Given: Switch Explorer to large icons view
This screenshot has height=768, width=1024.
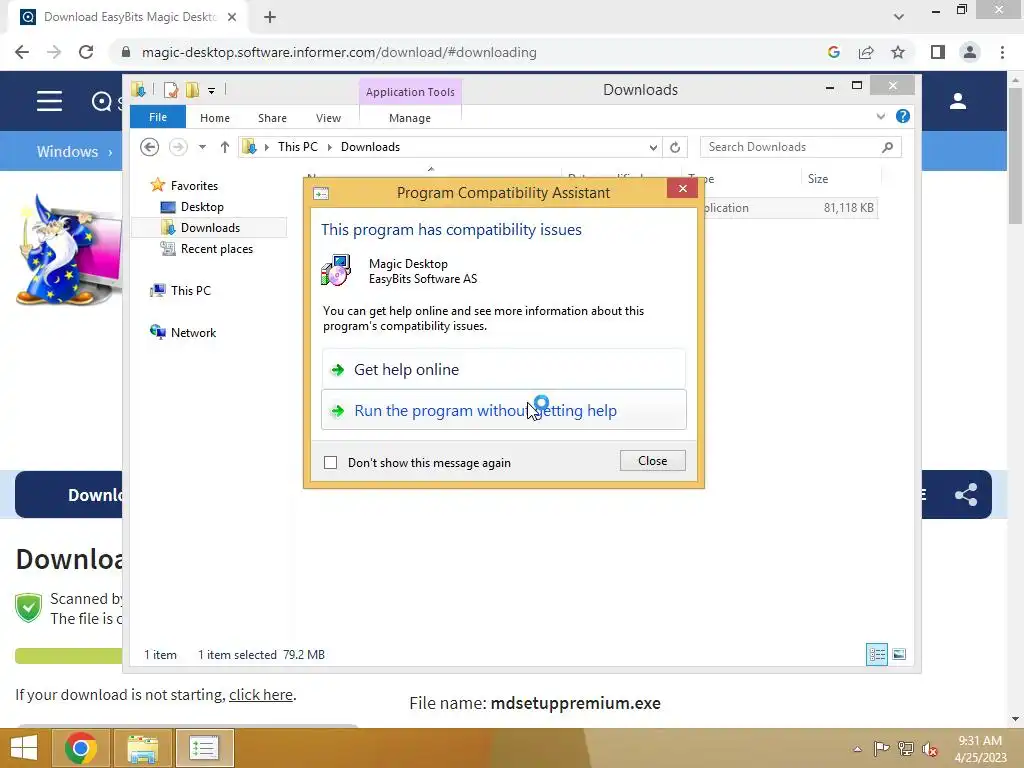Looking at the screenshot, I should click(899, 654).
